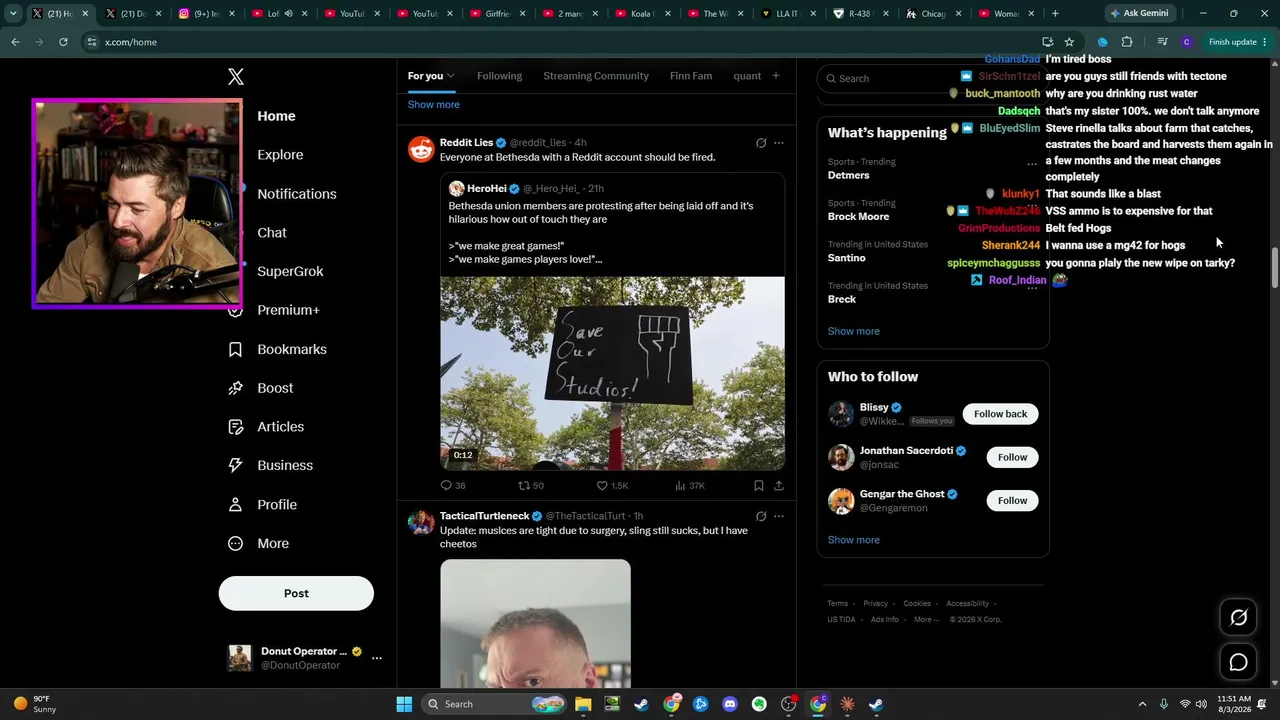The image size is (1280, 720).
Task: Open Chrome extensions puzzle icon
Action: (1127, 42)
